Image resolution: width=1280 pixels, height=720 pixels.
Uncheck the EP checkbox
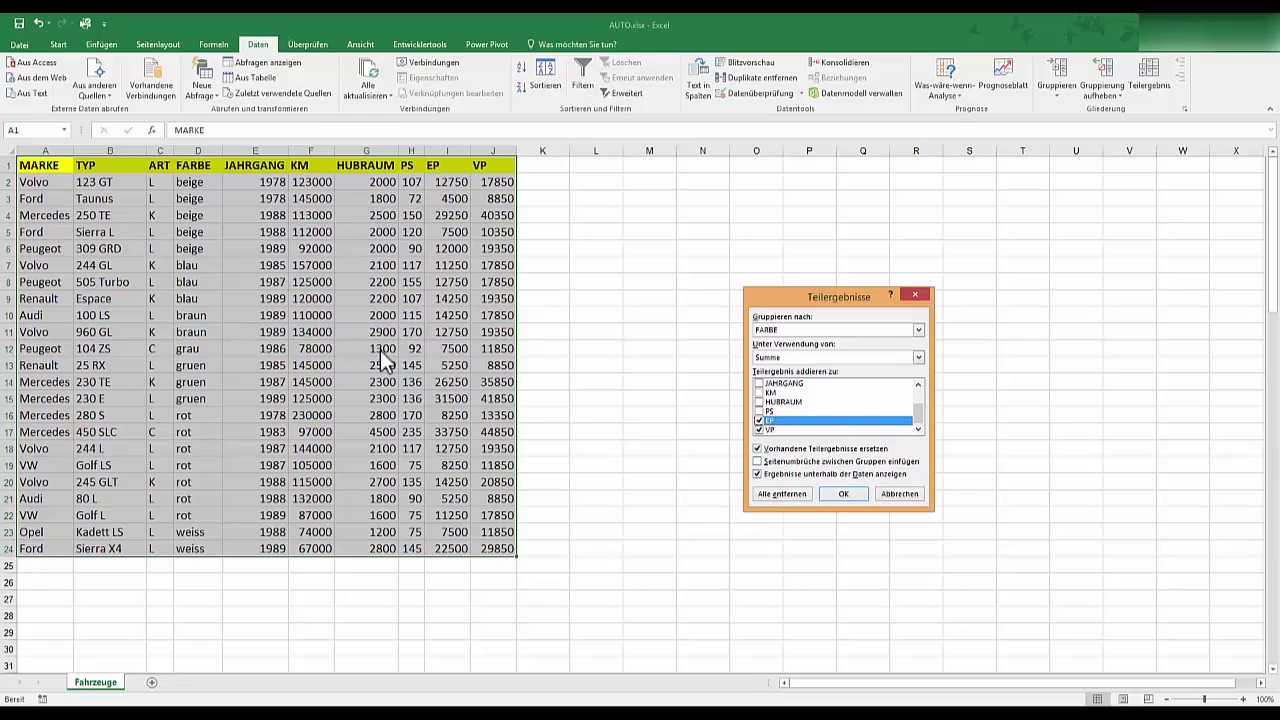coord(759,421)
